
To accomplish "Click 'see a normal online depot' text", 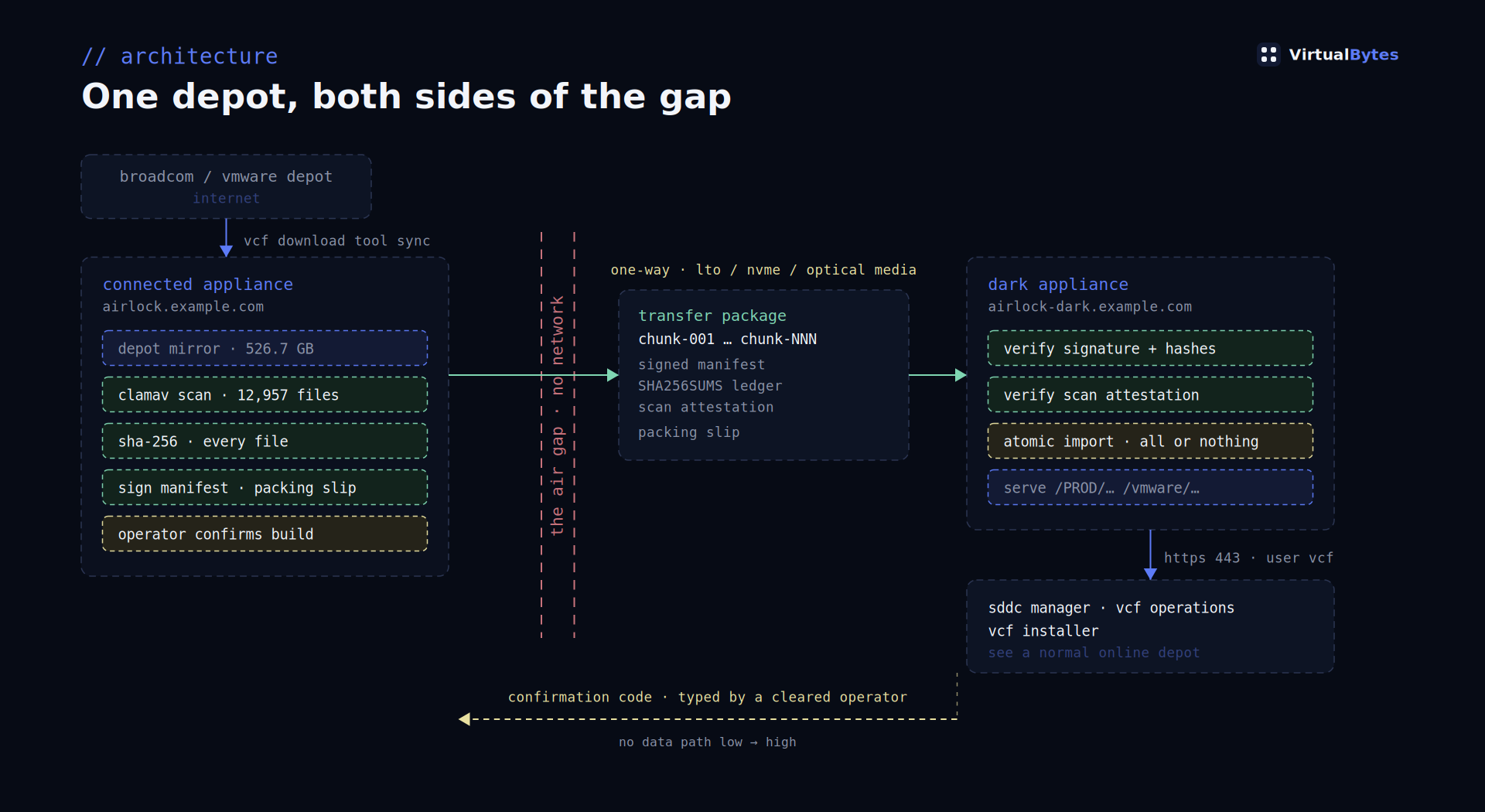I will [1094, 653].
